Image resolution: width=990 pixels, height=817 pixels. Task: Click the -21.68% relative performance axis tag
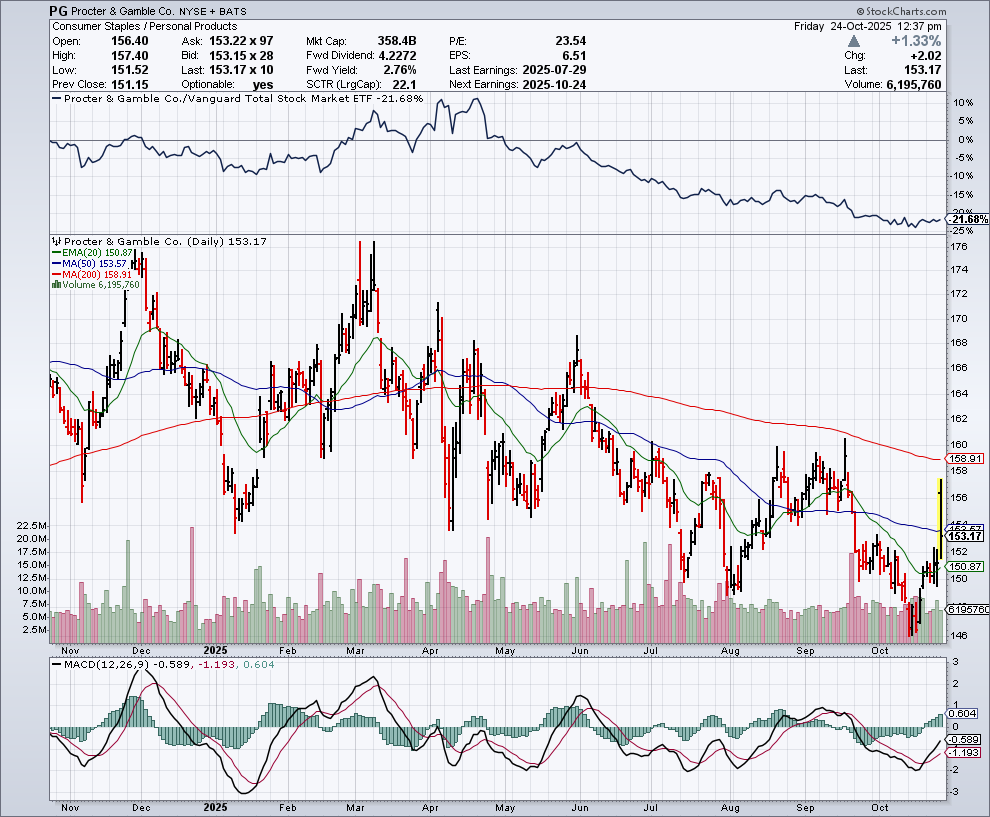pyautogui.click(x=966, y=219)
